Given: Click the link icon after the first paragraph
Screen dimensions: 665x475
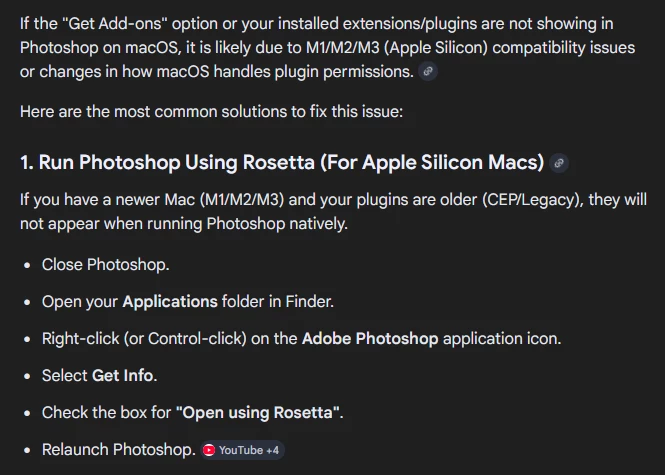Looking at the screenshot, I should point(428,72).
